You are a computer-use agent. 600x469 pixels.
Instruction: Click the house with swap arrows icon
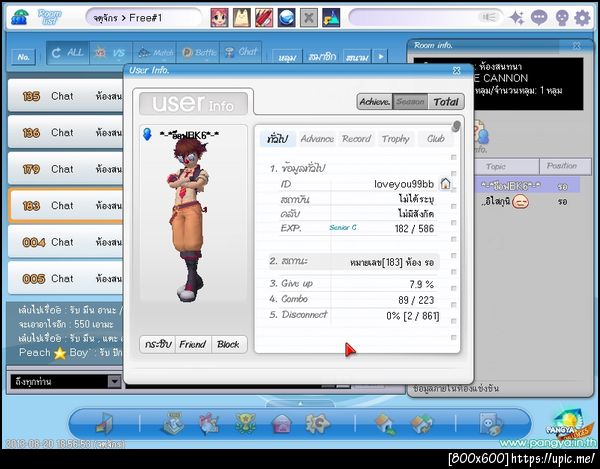pos(421,424)
